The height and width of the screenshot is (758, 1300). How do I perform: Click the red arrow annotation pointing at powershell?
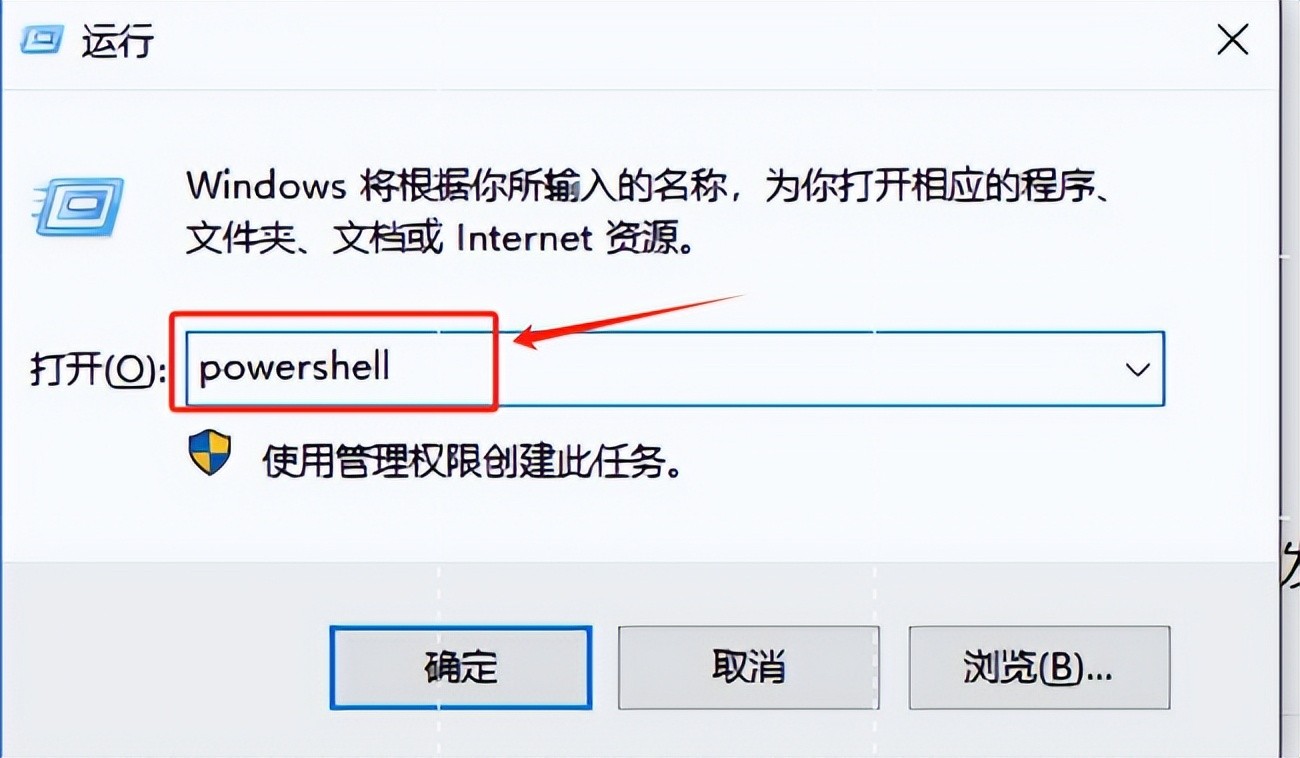click(x=630, y=318)
